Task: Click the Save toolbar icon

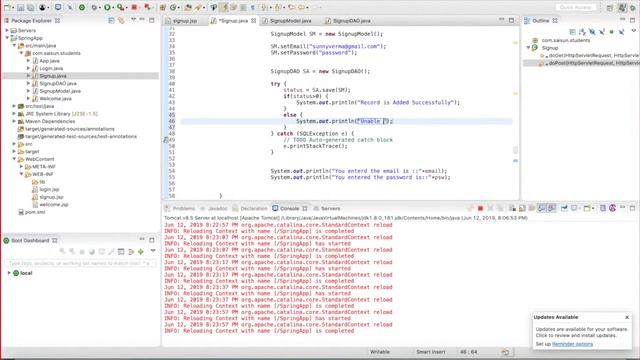Action: (x=21, y=7)
